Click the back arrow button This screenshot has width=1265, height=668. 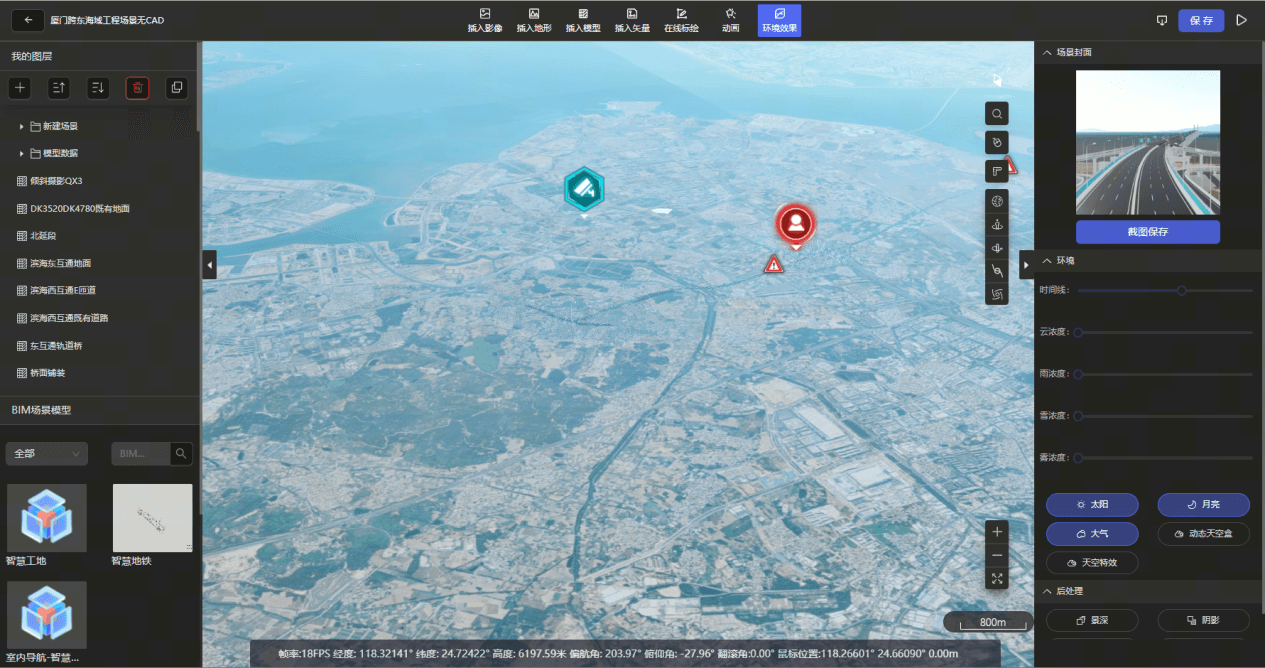27,20
